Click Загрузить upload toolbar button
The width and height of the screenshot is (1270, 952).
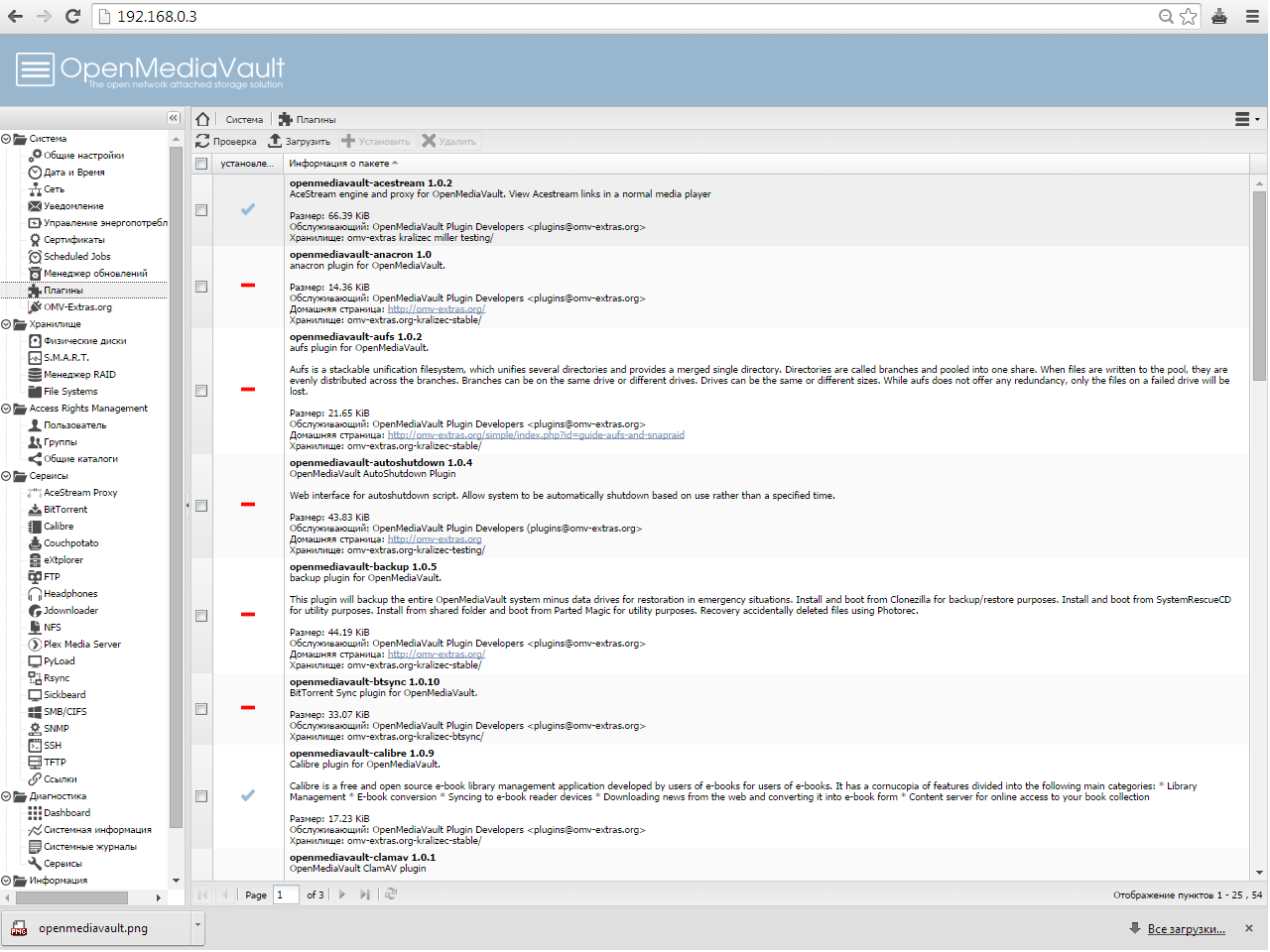(301, 141)
